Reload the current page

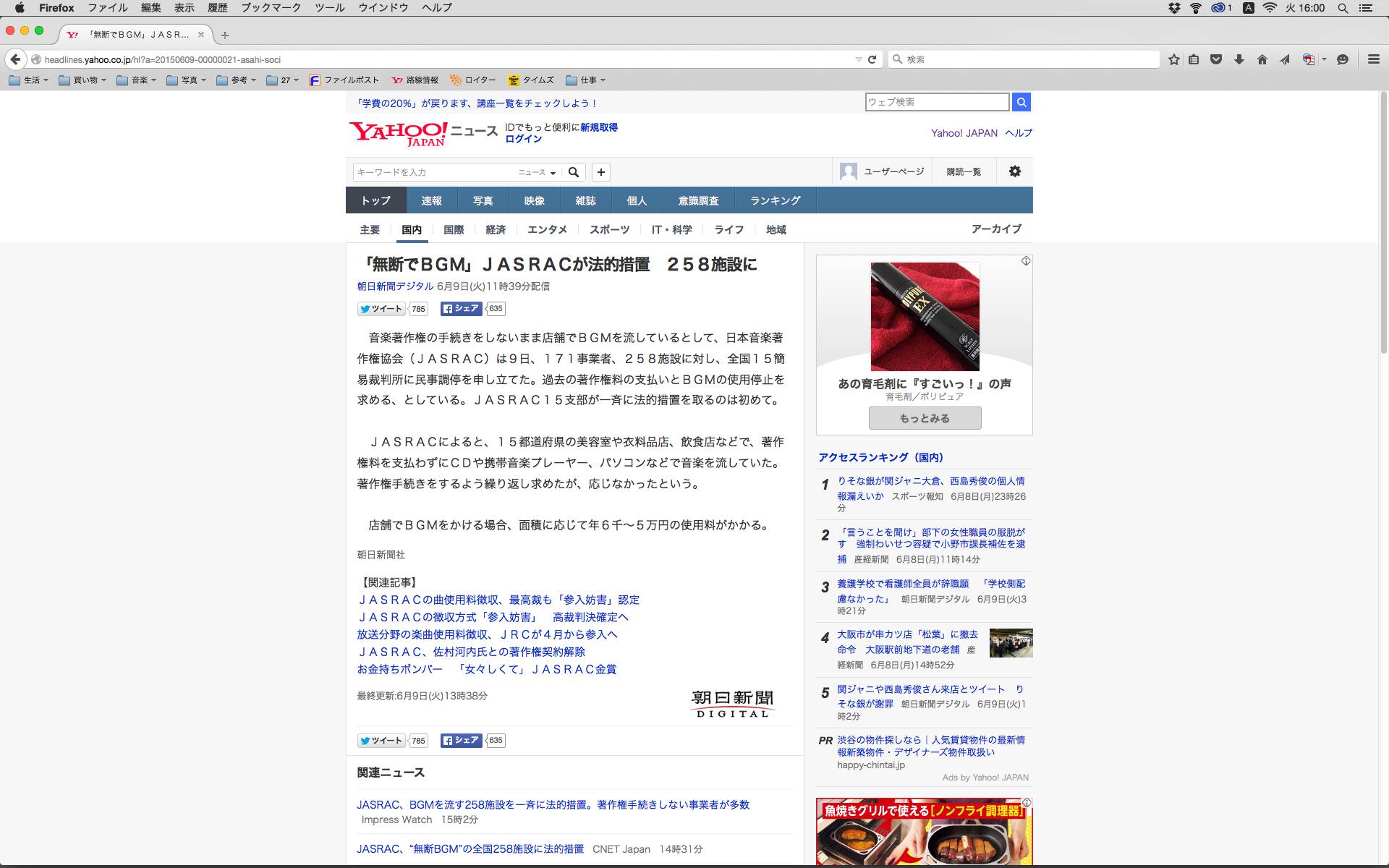(872, 59)
